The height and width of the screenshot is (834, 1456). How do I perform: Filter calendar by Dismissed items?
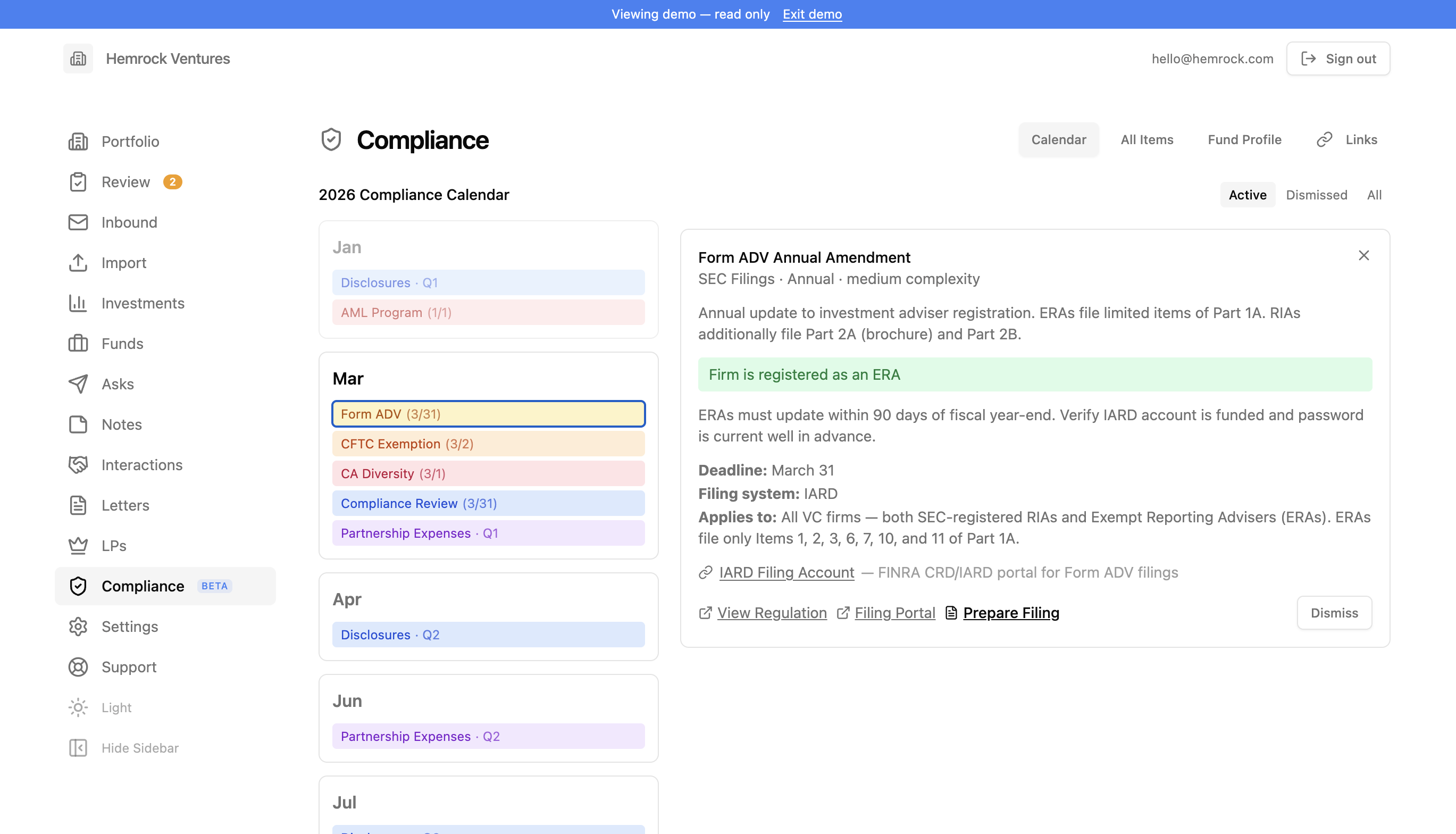[x=1316, y=195]
